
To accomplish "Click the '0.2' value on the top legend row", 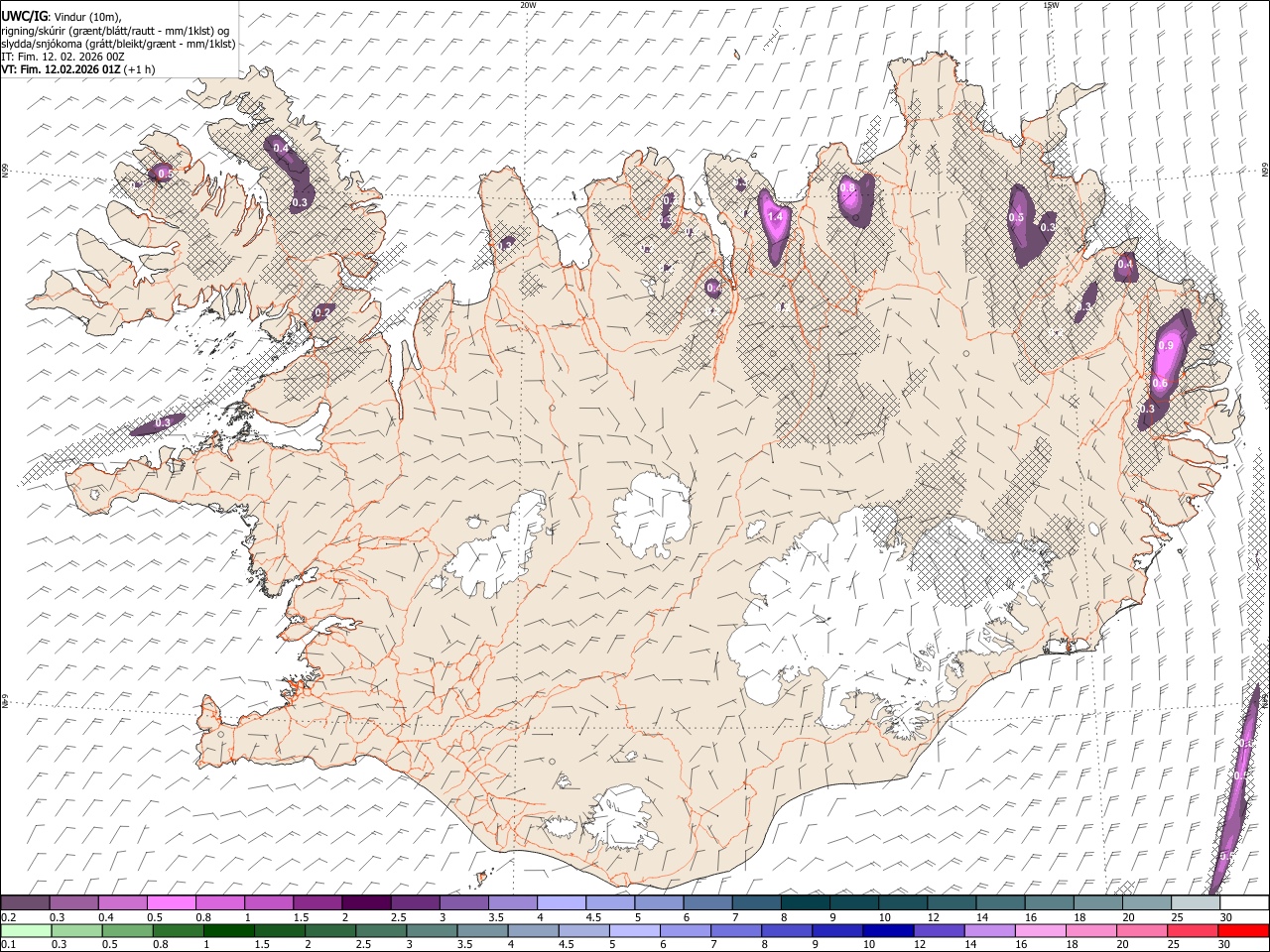I will pos(8,917).
